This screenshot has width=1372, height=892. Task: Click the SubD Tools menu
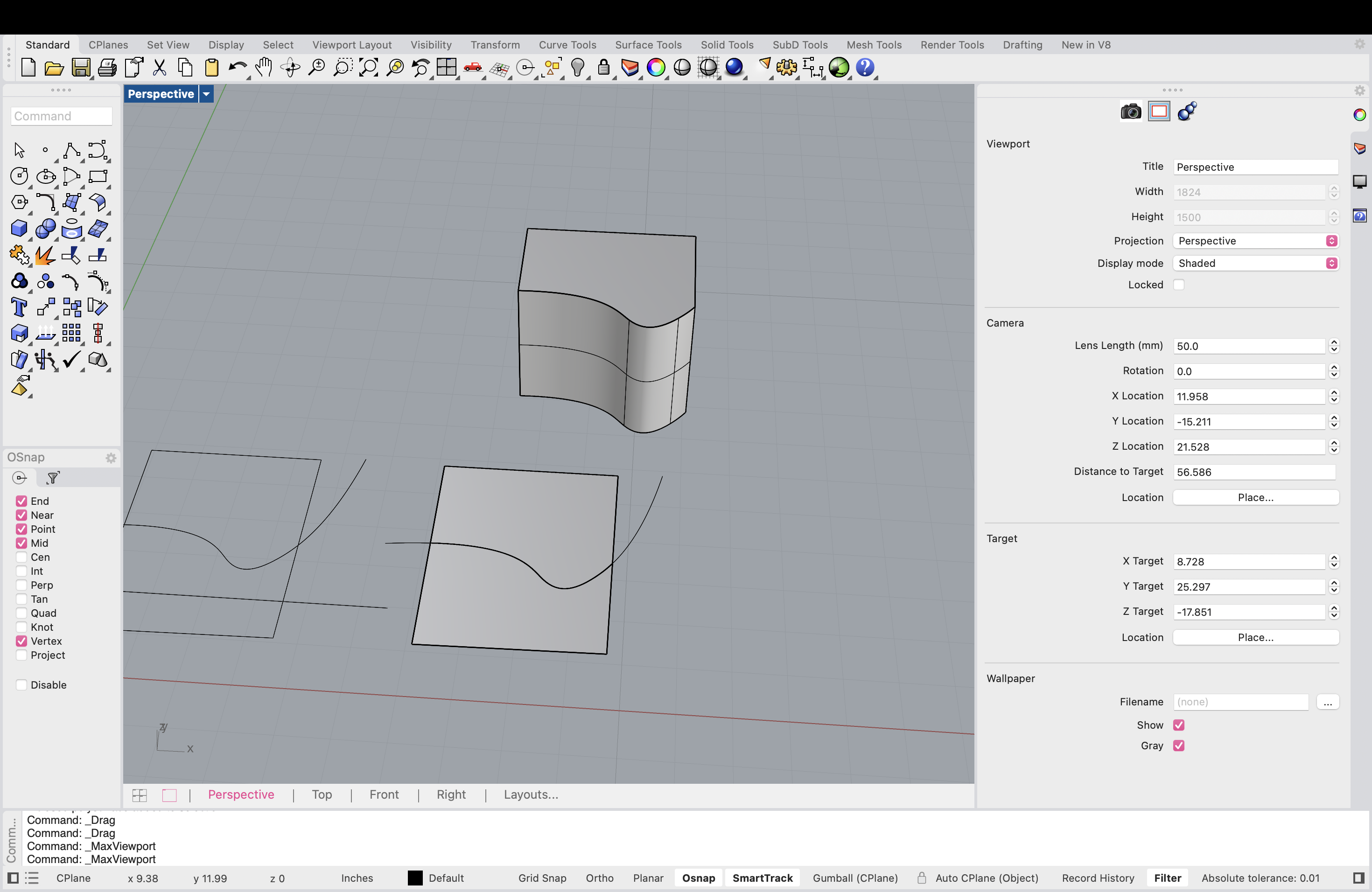800,44
